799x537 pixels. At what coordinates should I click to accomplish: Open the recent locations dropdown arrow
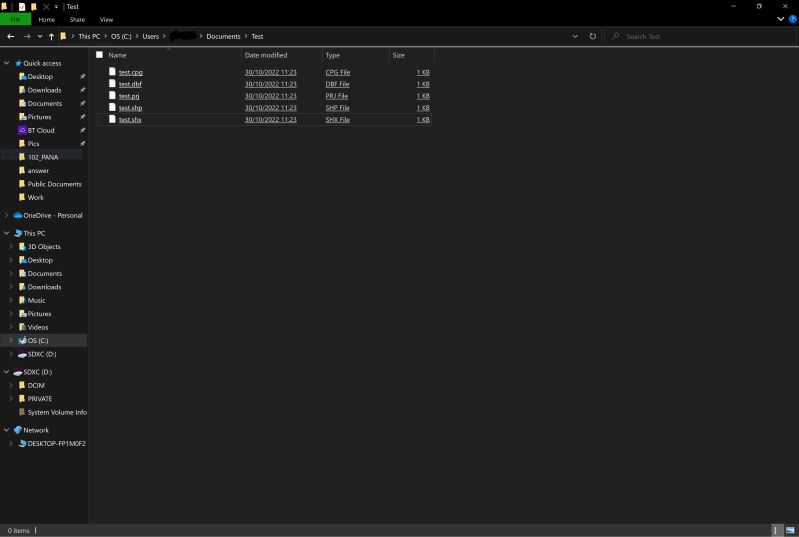tap(40, 37)
